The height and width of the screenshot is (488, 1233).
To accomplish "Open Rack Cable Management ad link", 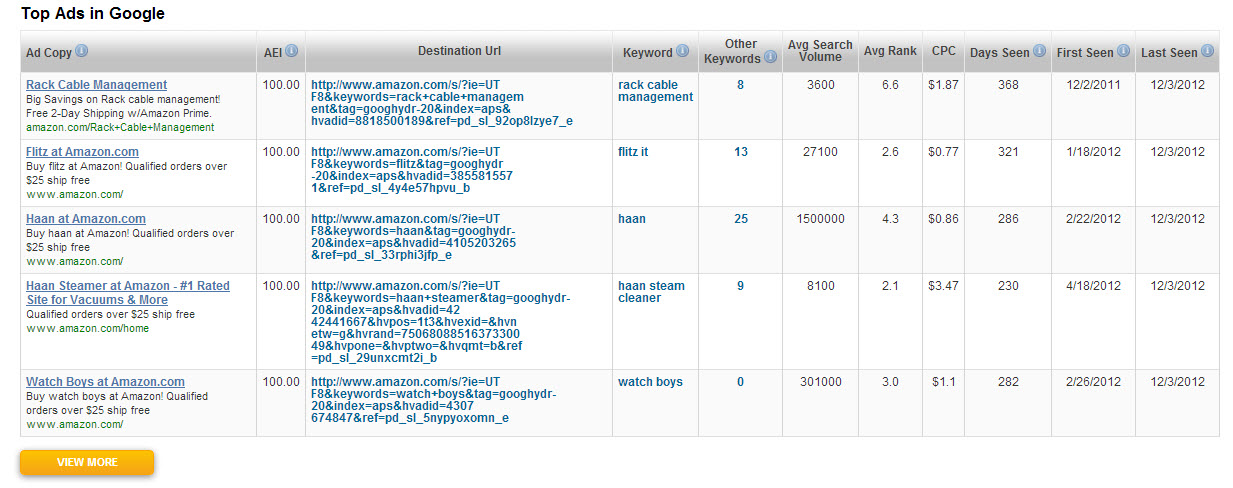I will coord(97,85).
